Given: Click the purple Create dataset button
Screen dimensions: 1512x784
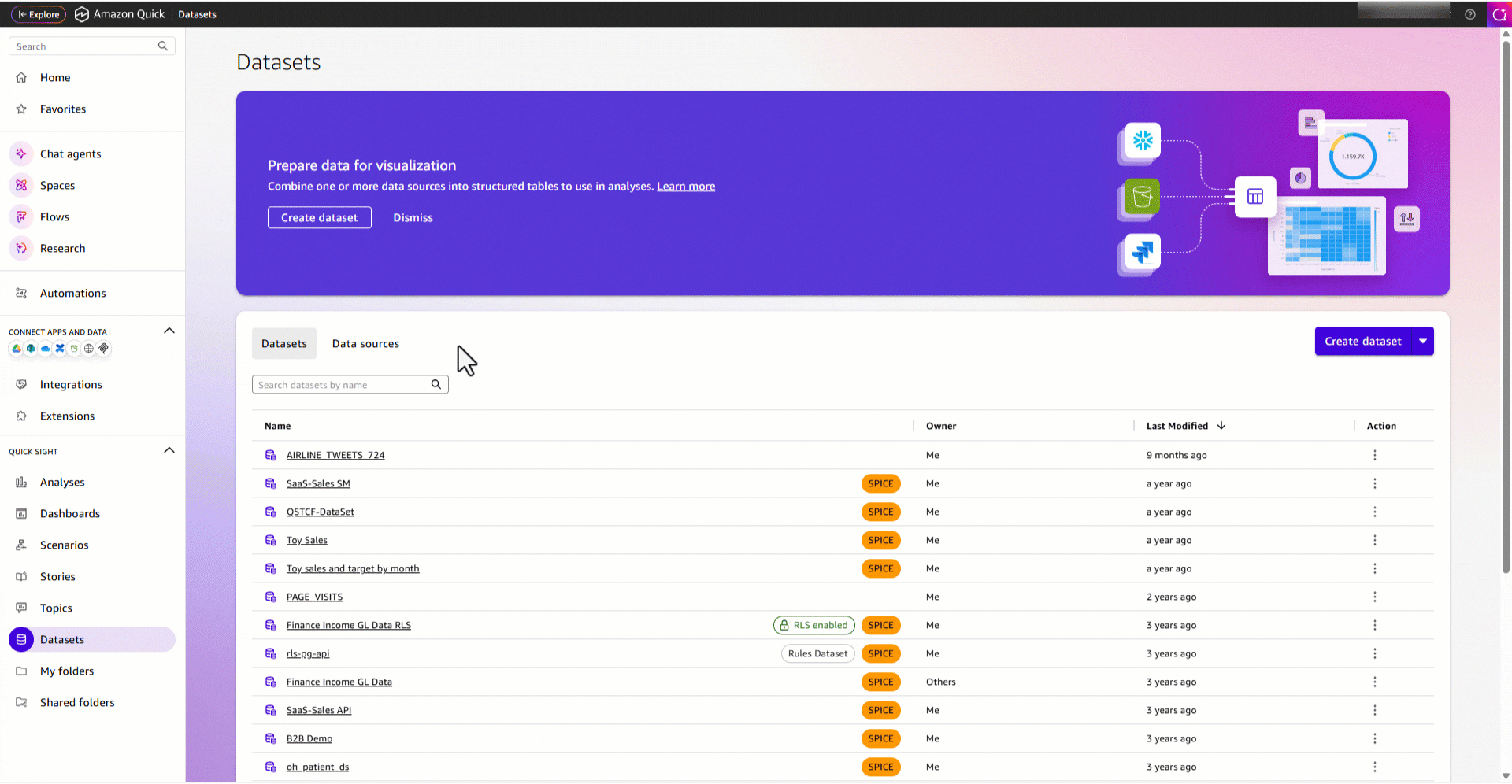Looking at the screenshot, I should tap(1363, 342).
